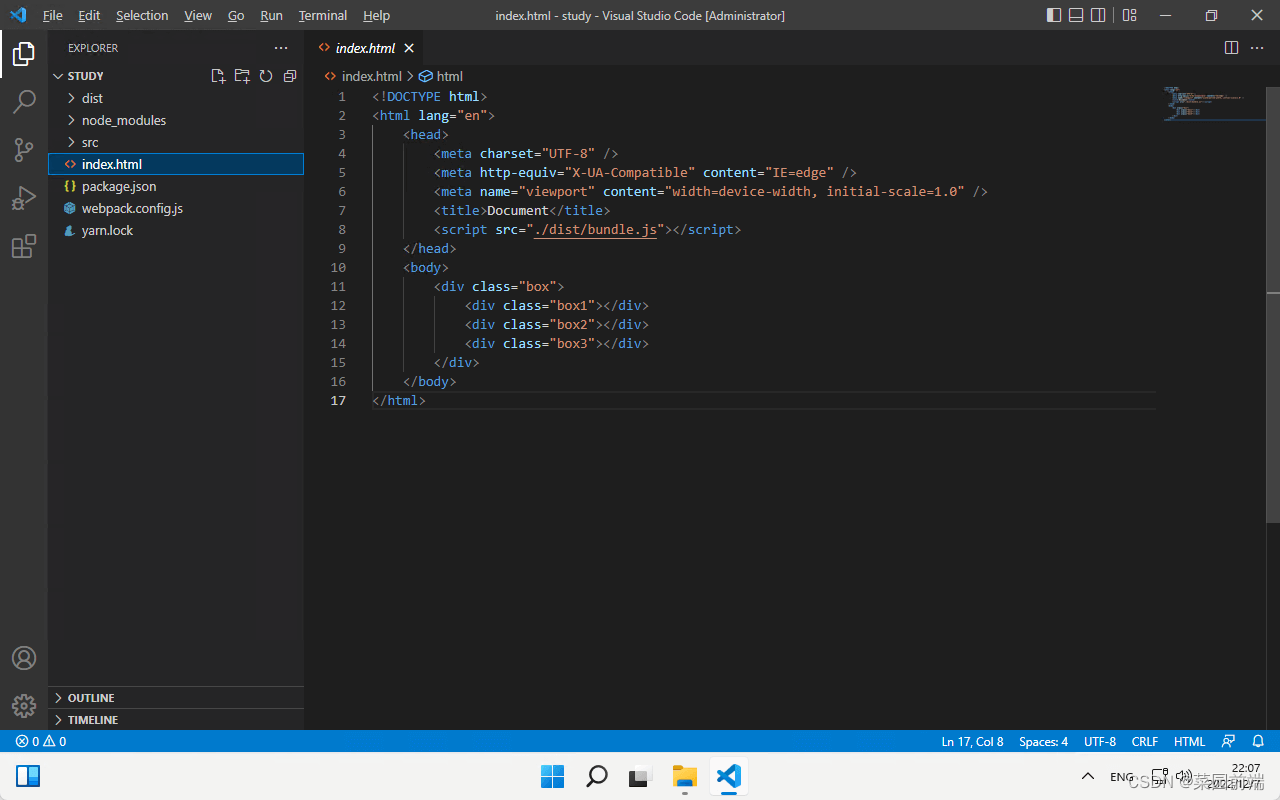Change encoding via UTF-8 status item
The width and height of the screenshot is (1280, 800).
coord(1100,742)
